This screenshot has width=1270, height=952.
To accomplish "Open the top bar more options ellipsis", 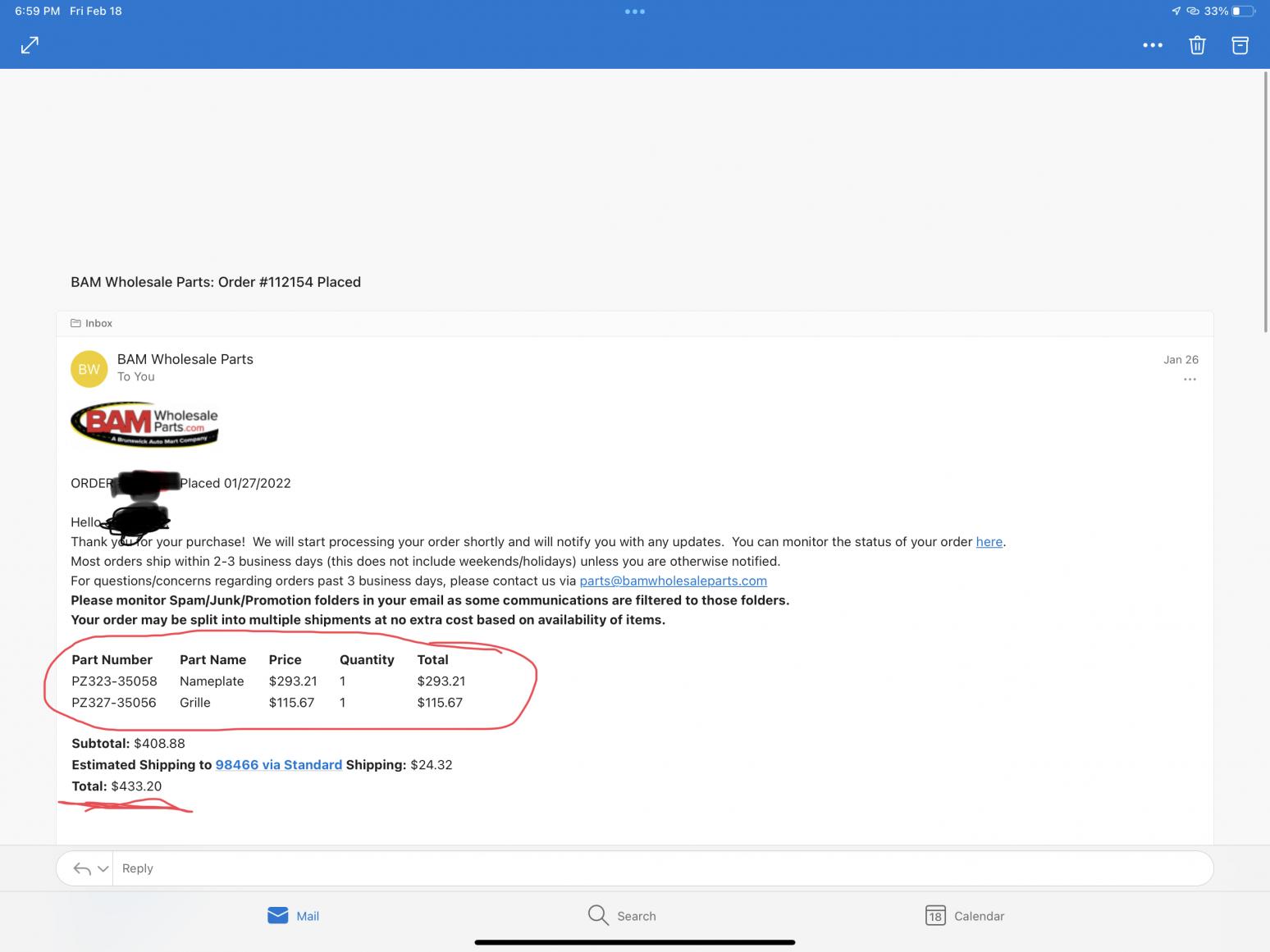I will coord(1153,45).
